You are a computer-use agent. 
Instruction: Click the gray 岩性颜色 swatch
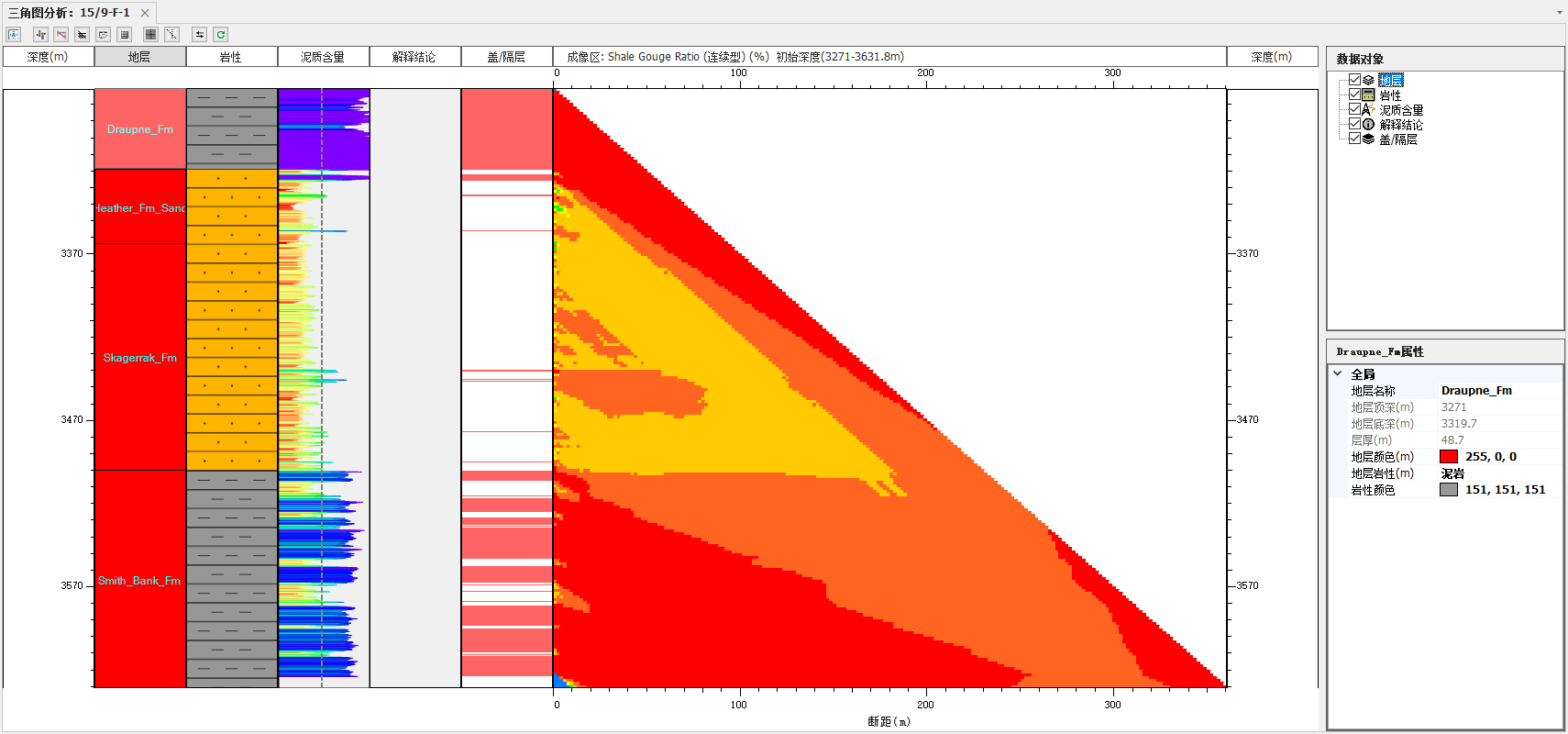tap(1449, 489)
